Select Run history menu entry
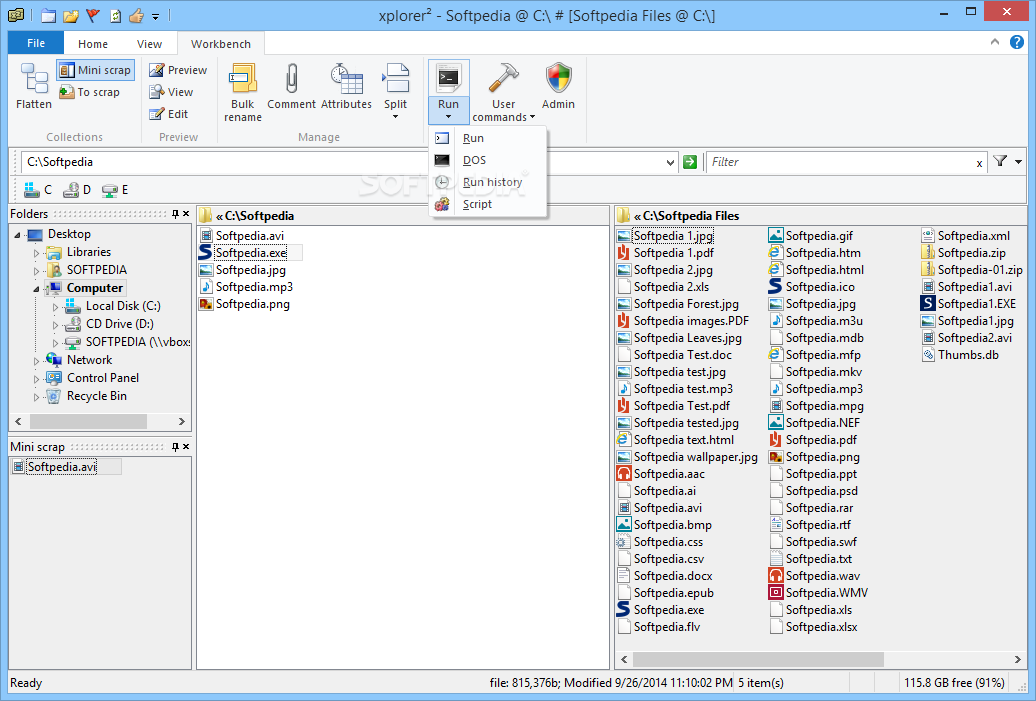This screenshot has width=1036, height=701. pyautogui.click(x=488, y=182)
